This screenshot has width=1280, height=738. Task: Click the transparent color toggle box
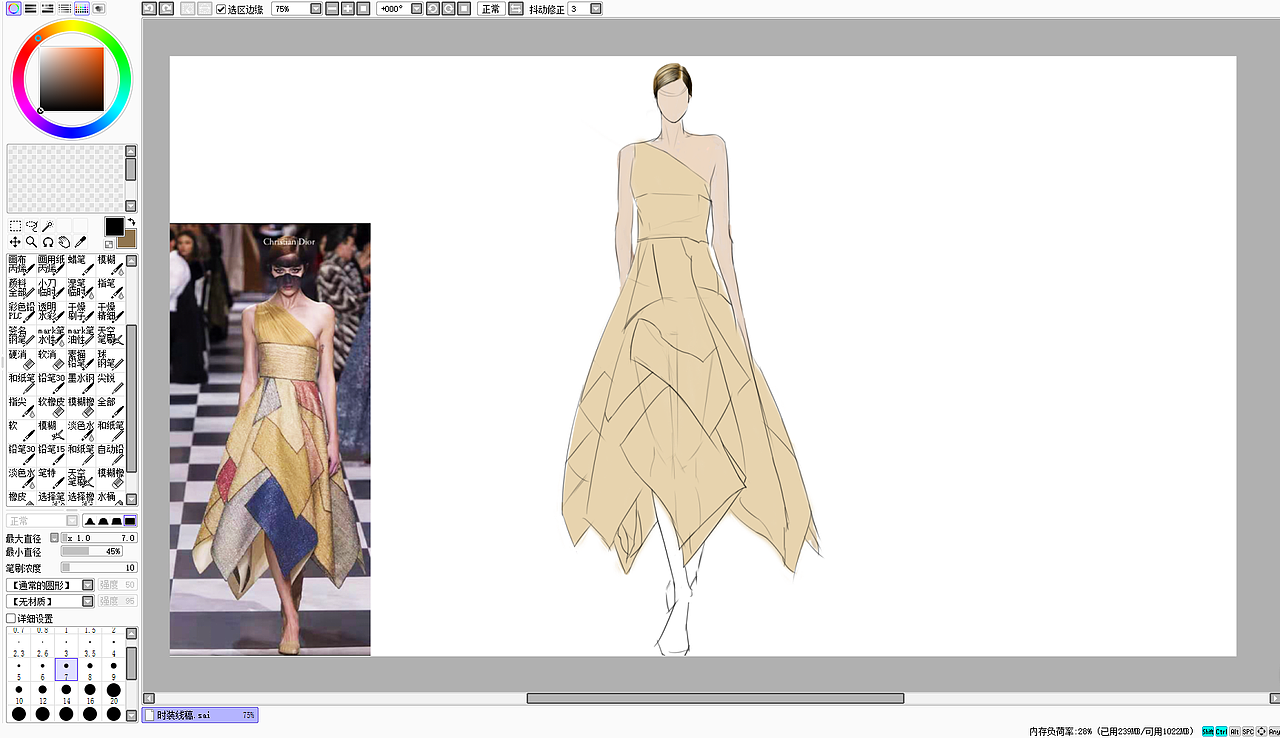(x=109, y=243)
